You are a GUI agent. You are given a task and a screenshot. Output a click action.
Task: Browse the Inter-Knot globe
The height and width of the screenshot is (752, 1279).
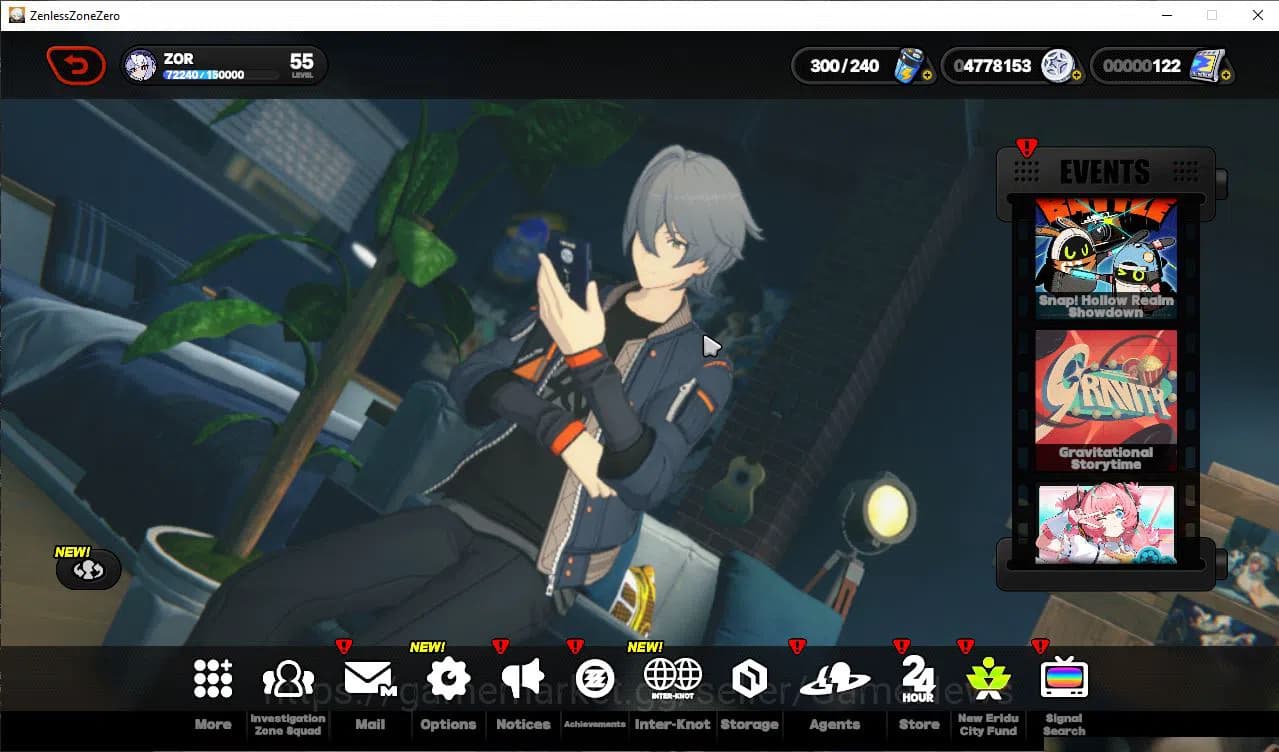pyautogui.click(x=672, y=676)
